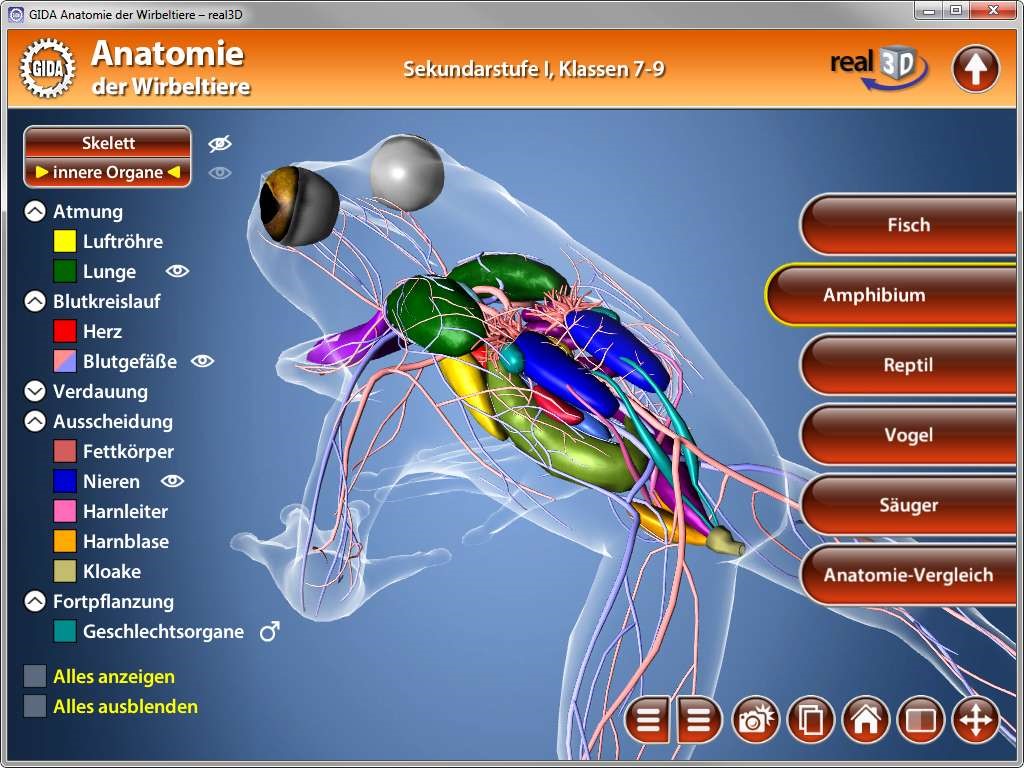Click the split-view panel icon
Screen dimensions: 1024x768
click(920, 720)
